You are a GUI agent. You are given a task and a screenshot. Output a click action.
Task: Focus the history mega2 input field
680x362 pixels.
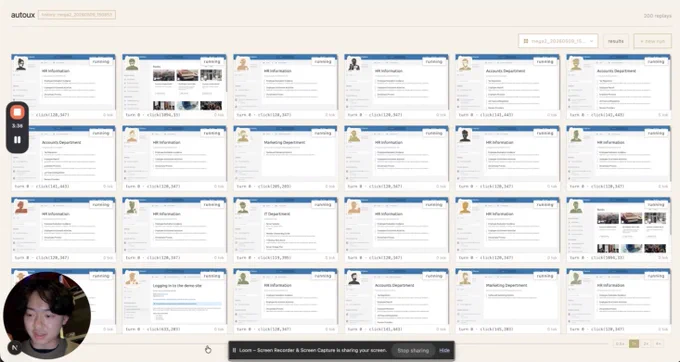point(77,15)
